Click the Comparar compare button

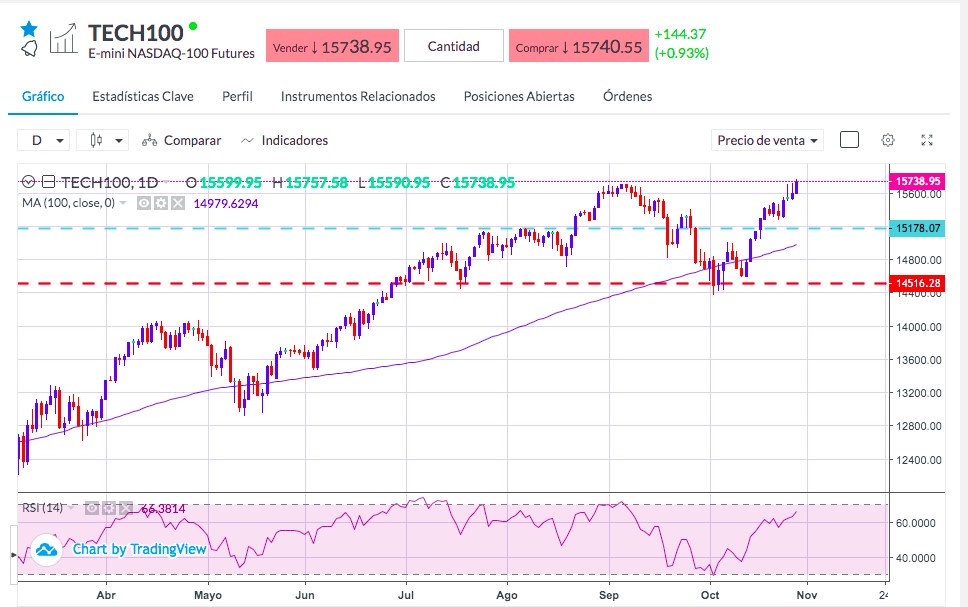pyautogui.click(x=182, y=140)
